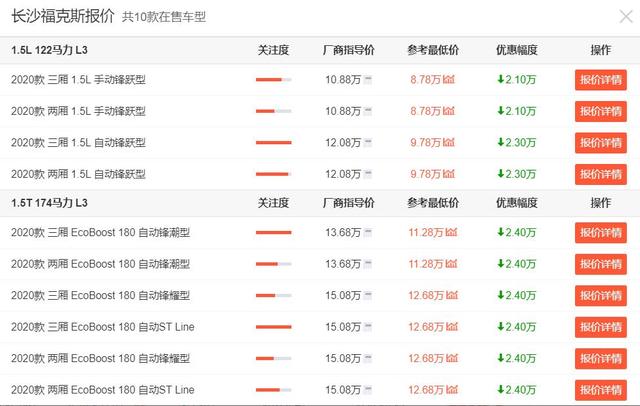The width and height of the screenshot is (640, 406).
Task: Open calculator icon for 两厢 EcoBoost 180 自动ST Line
Action: (x=368, y=390)
